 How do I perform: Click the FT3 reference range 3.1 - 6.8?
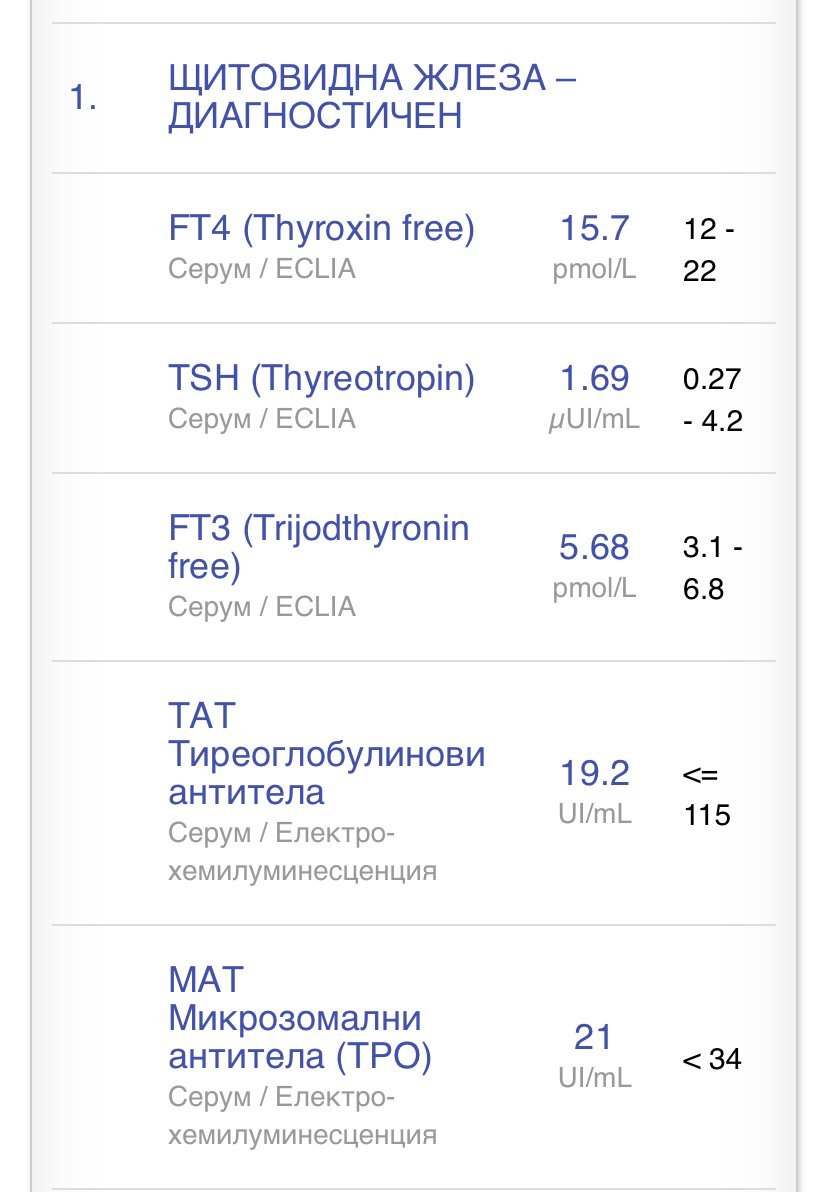point(712,567)
